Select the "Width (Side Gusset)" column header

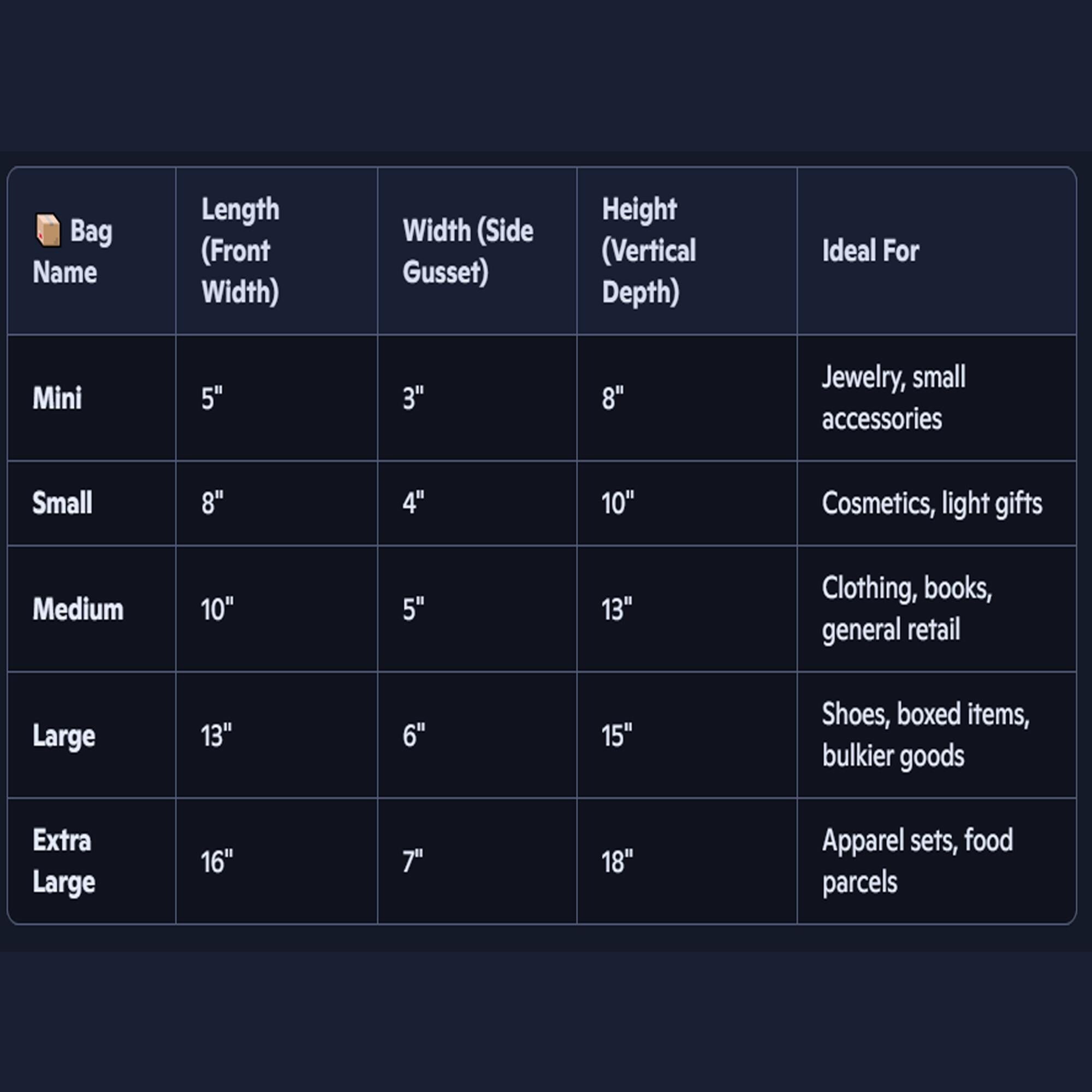pos(467,251)
